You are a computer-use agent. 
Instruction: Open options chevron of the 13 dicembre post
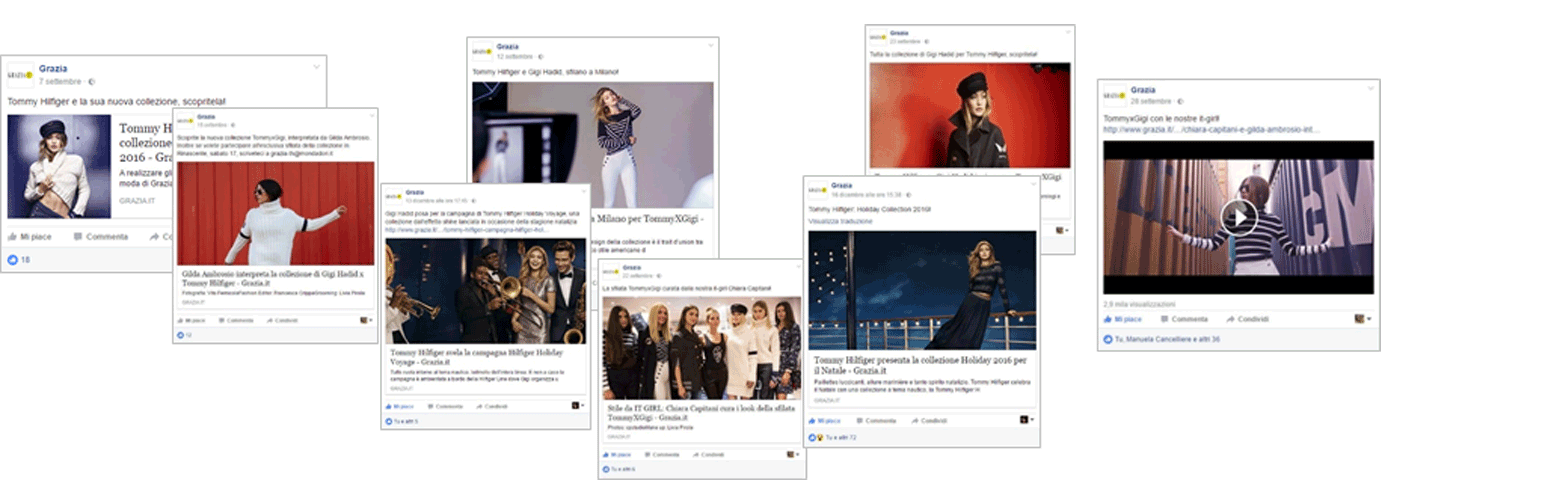[x=583, y=192]
